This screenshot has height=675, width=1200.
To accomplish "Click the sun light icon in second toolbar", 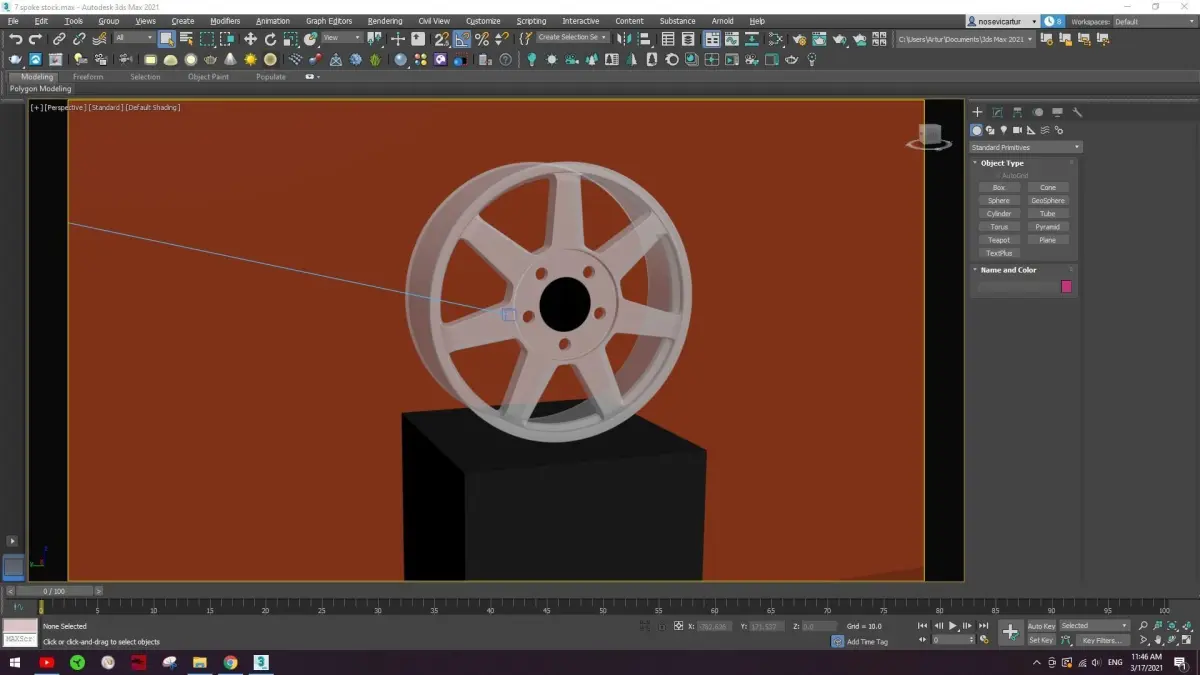I will pos(250,60).
